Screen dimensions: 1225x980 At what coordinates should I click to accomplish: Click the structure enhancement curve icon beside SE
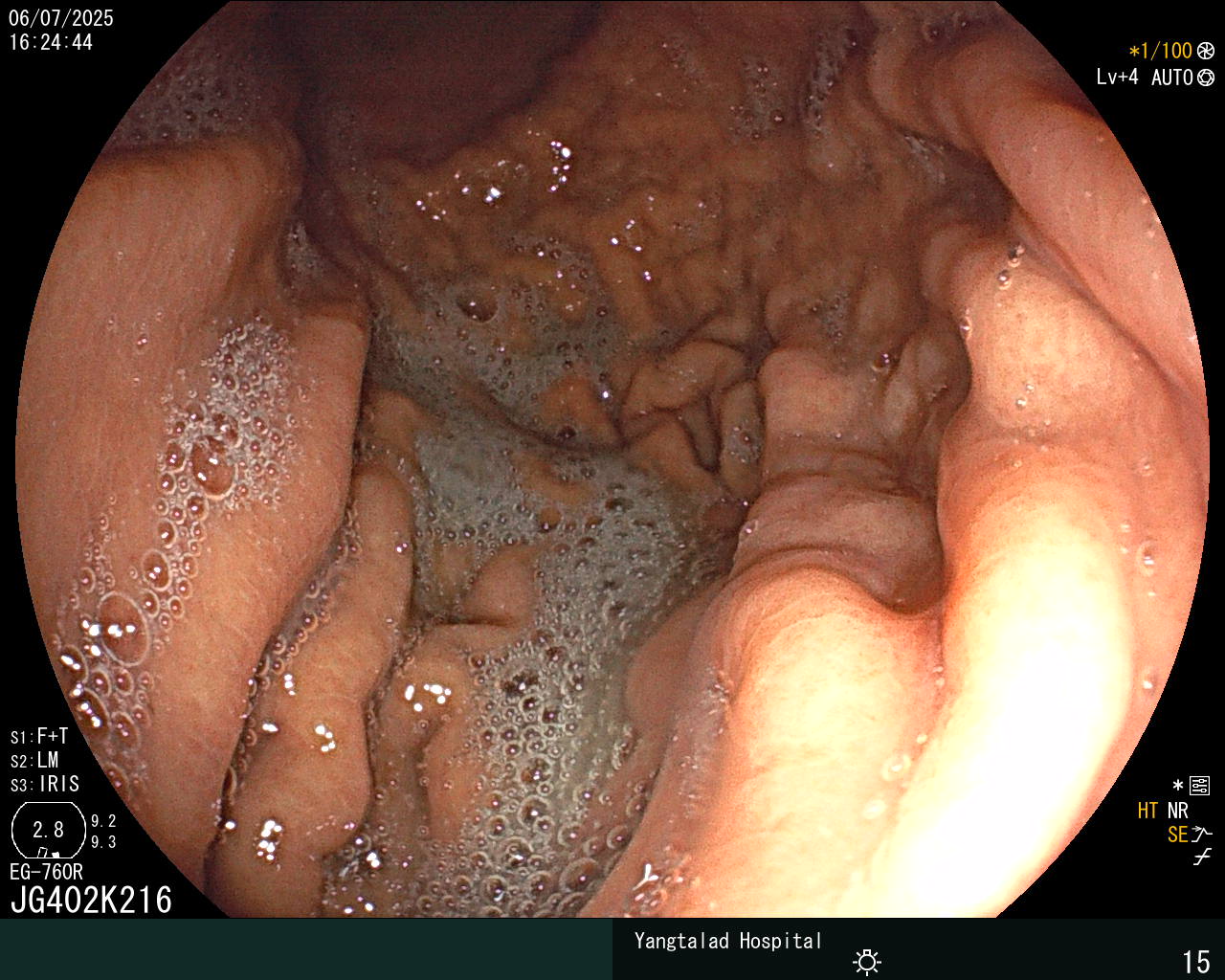pos(1202,835)
